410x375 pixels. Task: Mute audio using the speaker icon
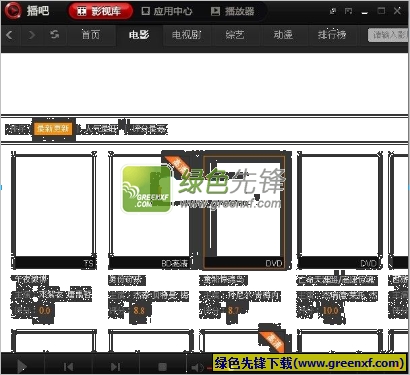click(197, 368)
